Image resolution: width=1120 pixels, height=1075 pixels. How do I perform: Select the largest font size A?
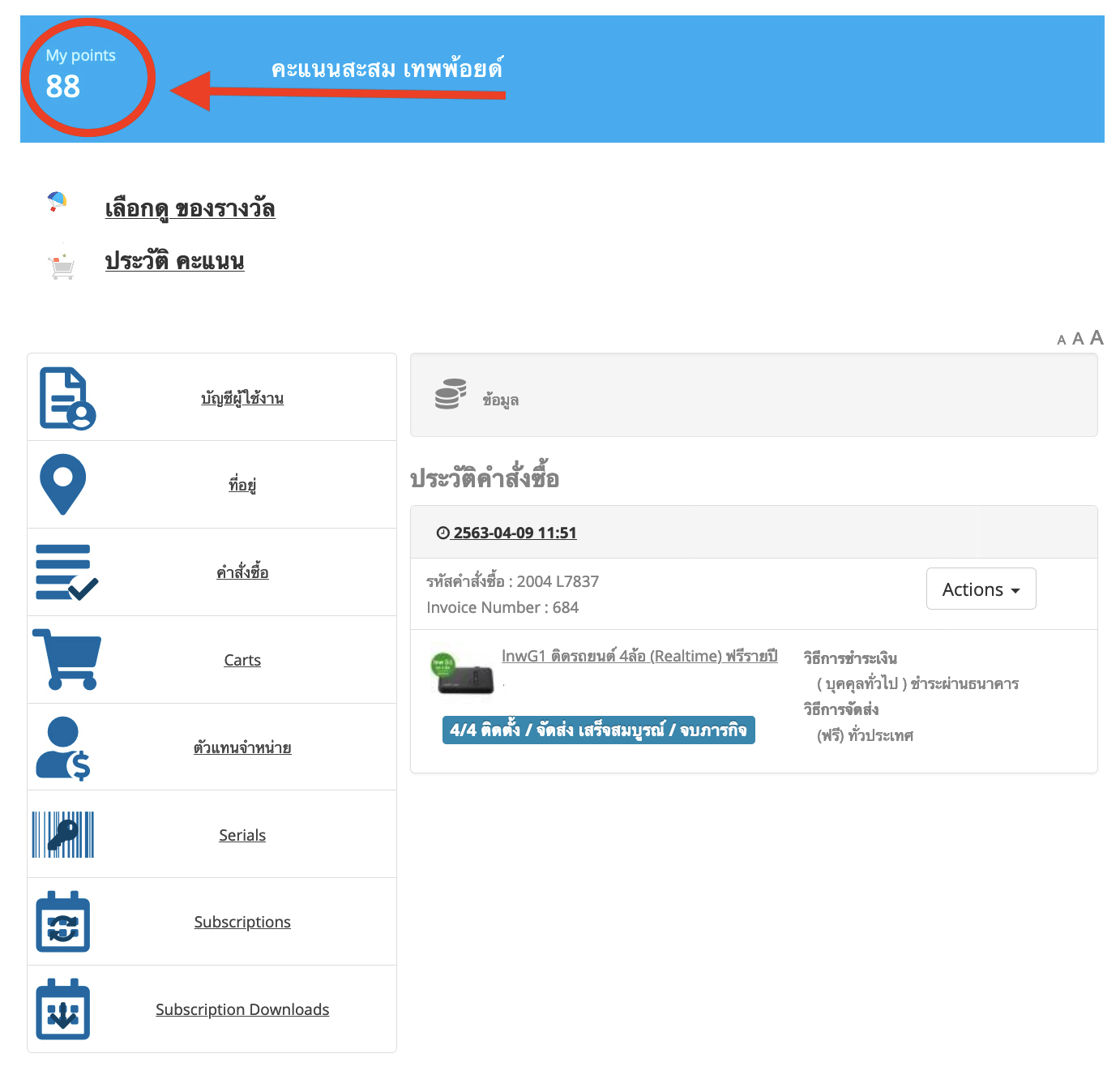pyautogui.click(x=1096, y=337)
